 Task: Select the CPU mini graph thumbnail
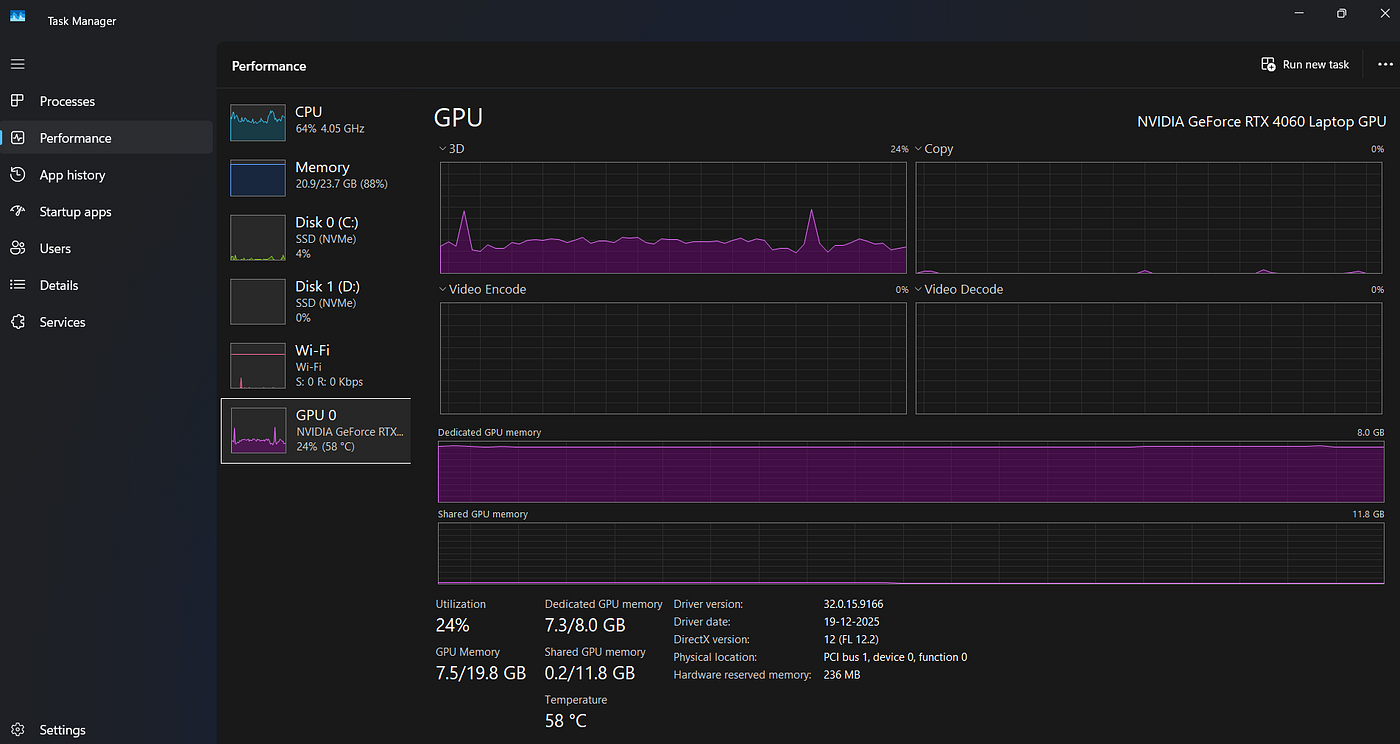point(258,122)
